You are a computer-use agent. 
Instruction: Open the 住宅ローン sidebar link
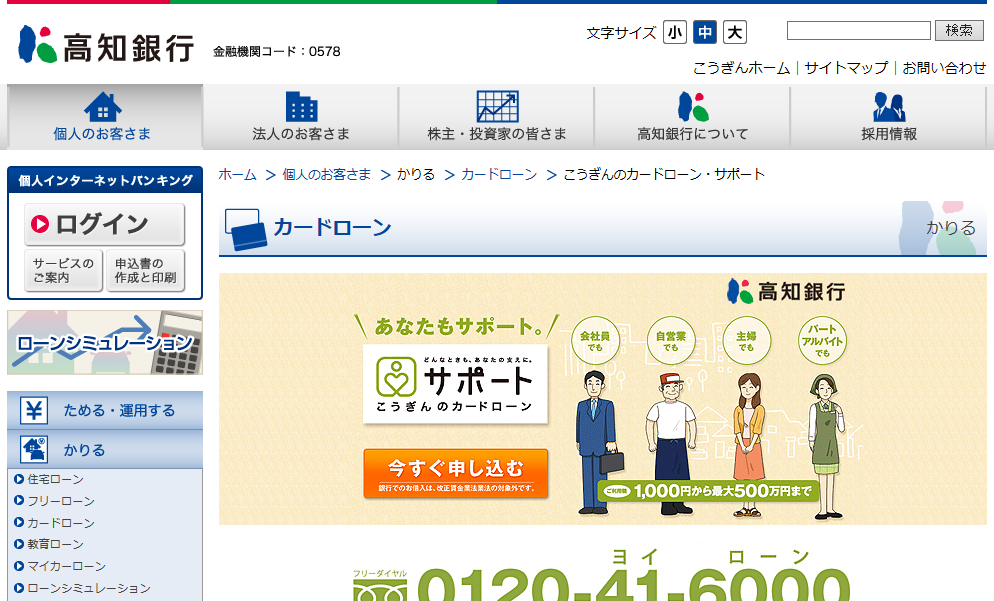pyautogui.click(x=56, y=479)
